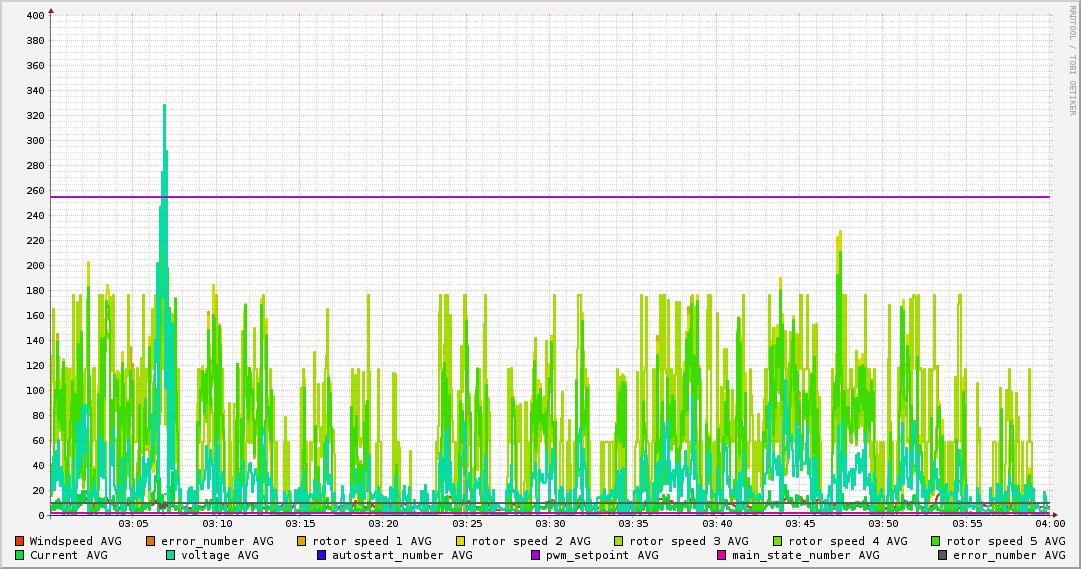Click the purple pwm_setpoint AVG legend square
The height and width of the screenshot is (569, 1081).
[x=535, y=555]
